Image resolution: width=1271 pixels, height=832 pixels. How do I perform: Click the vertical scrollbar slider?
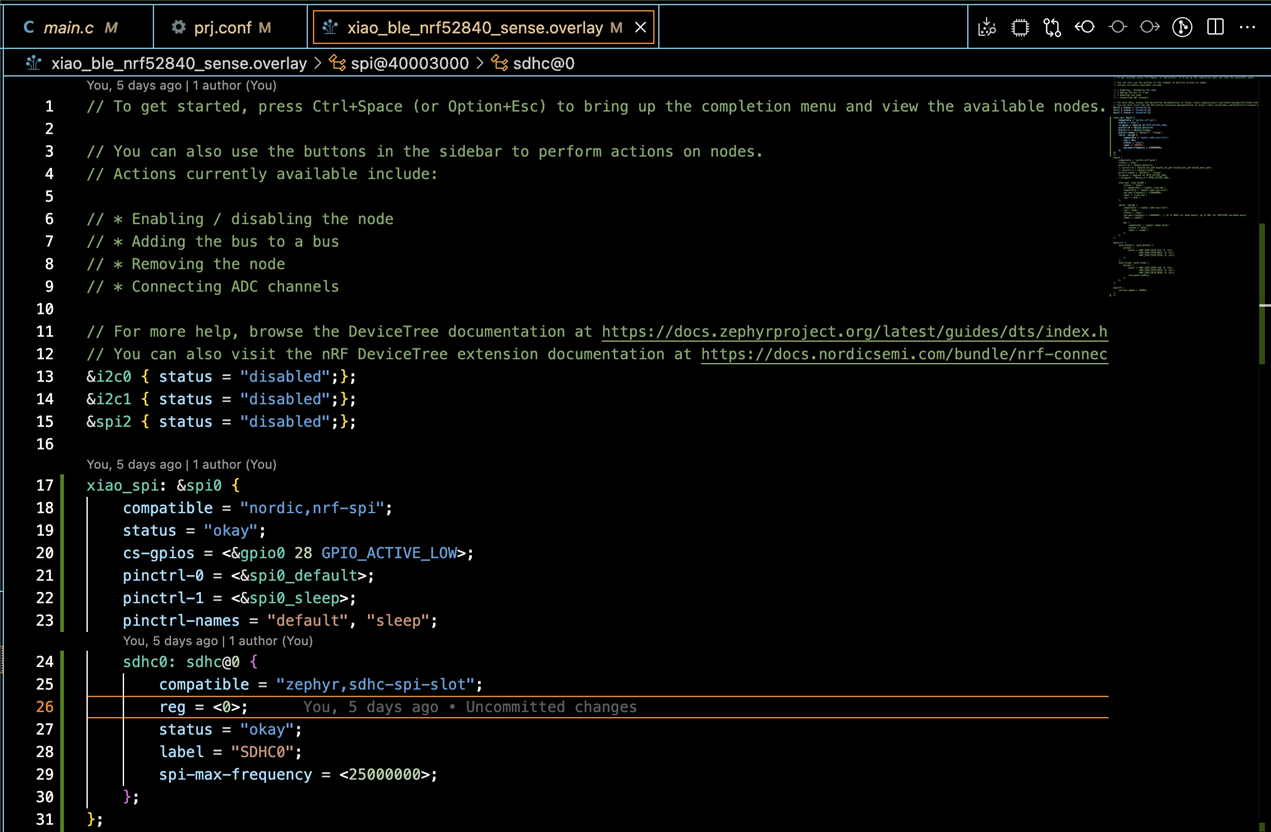coord(1264,292)
